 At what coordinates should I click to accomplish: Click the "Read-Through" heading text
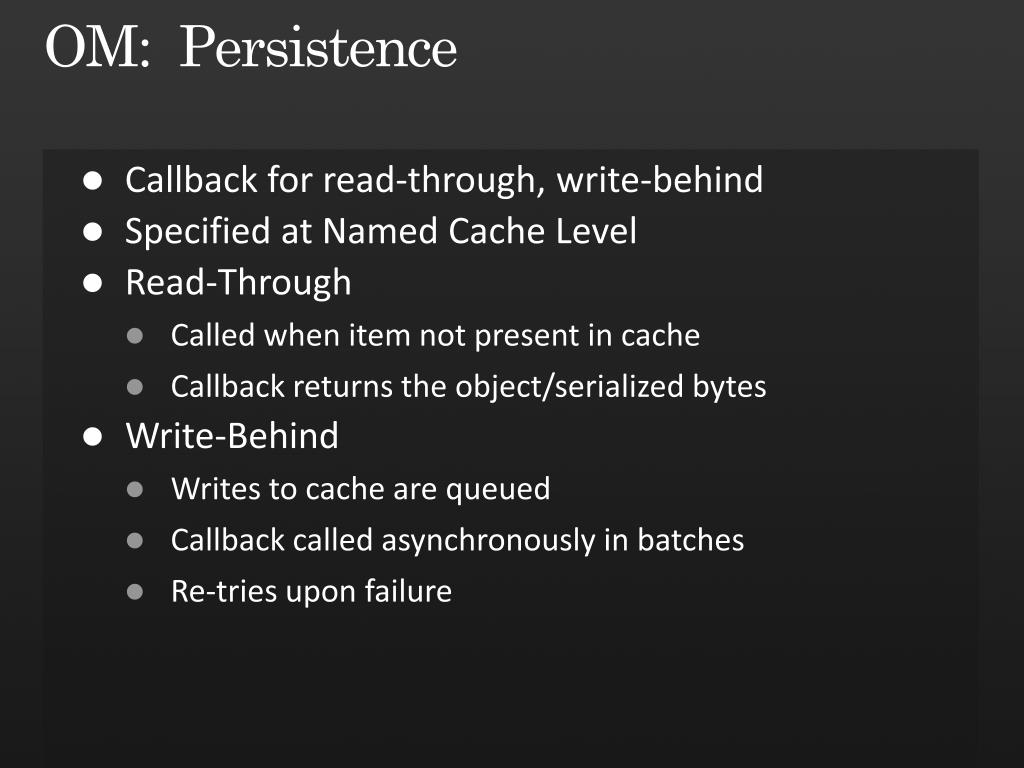pos(238,283)
